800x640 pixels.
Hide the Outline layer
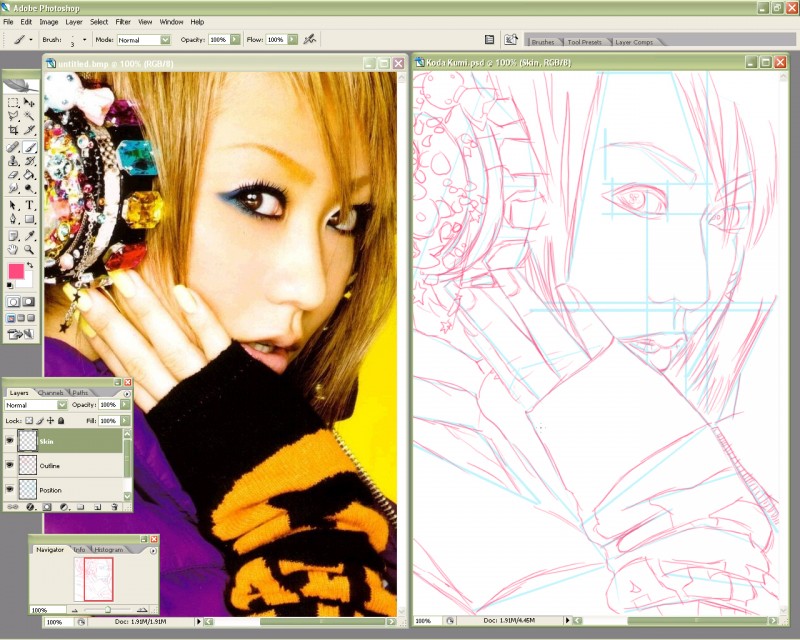10,465
